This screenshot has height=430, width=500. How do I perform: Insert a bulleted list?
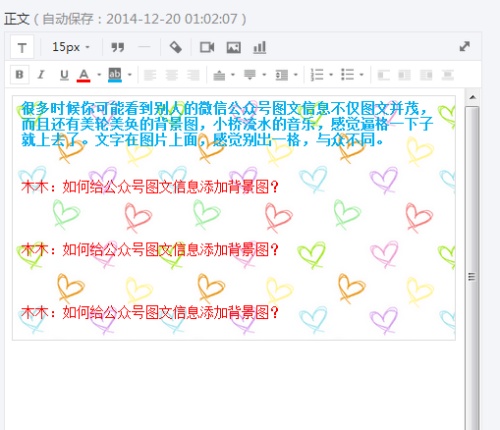point(348,74)
